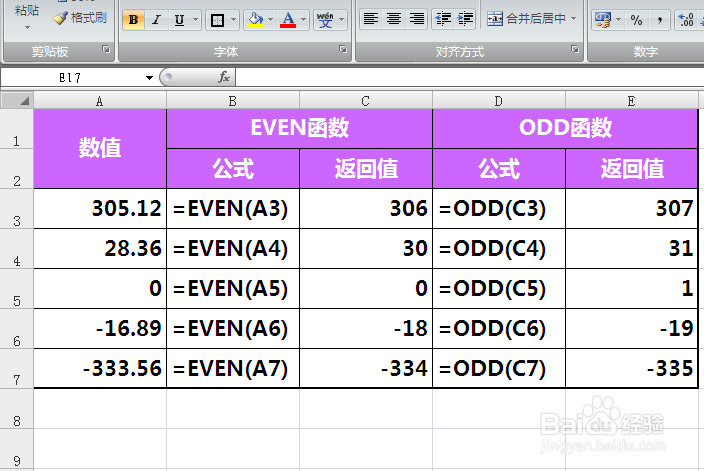Viewport: 704px width, 471px height.
Task: Open paste options dropdown arrow
Action: click(27, 28)
